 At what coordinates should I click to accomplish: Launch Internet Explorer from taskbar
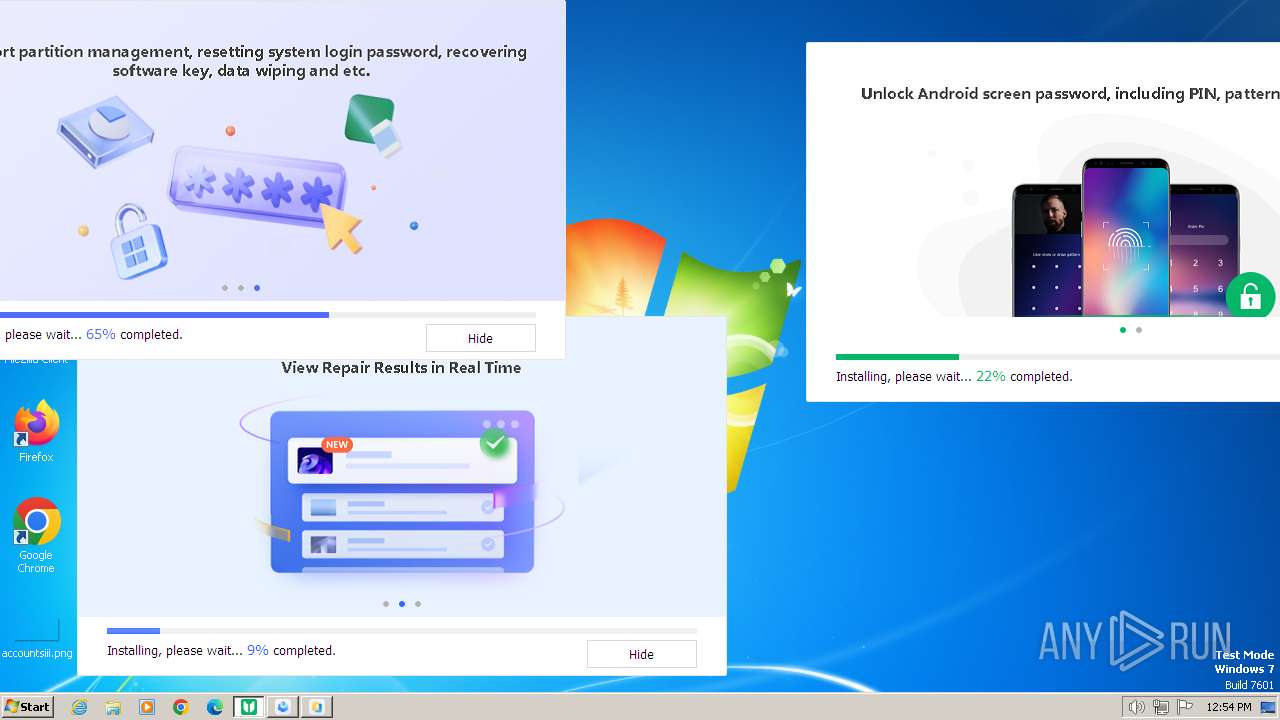[80, 707]
